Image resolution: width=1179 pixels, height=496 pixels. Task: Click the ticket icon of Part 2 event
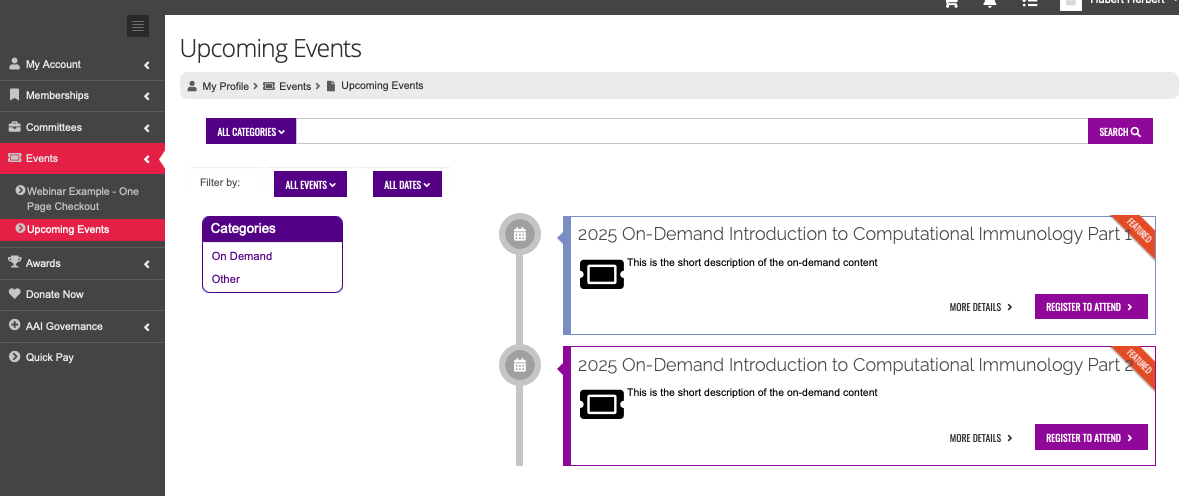602,405
